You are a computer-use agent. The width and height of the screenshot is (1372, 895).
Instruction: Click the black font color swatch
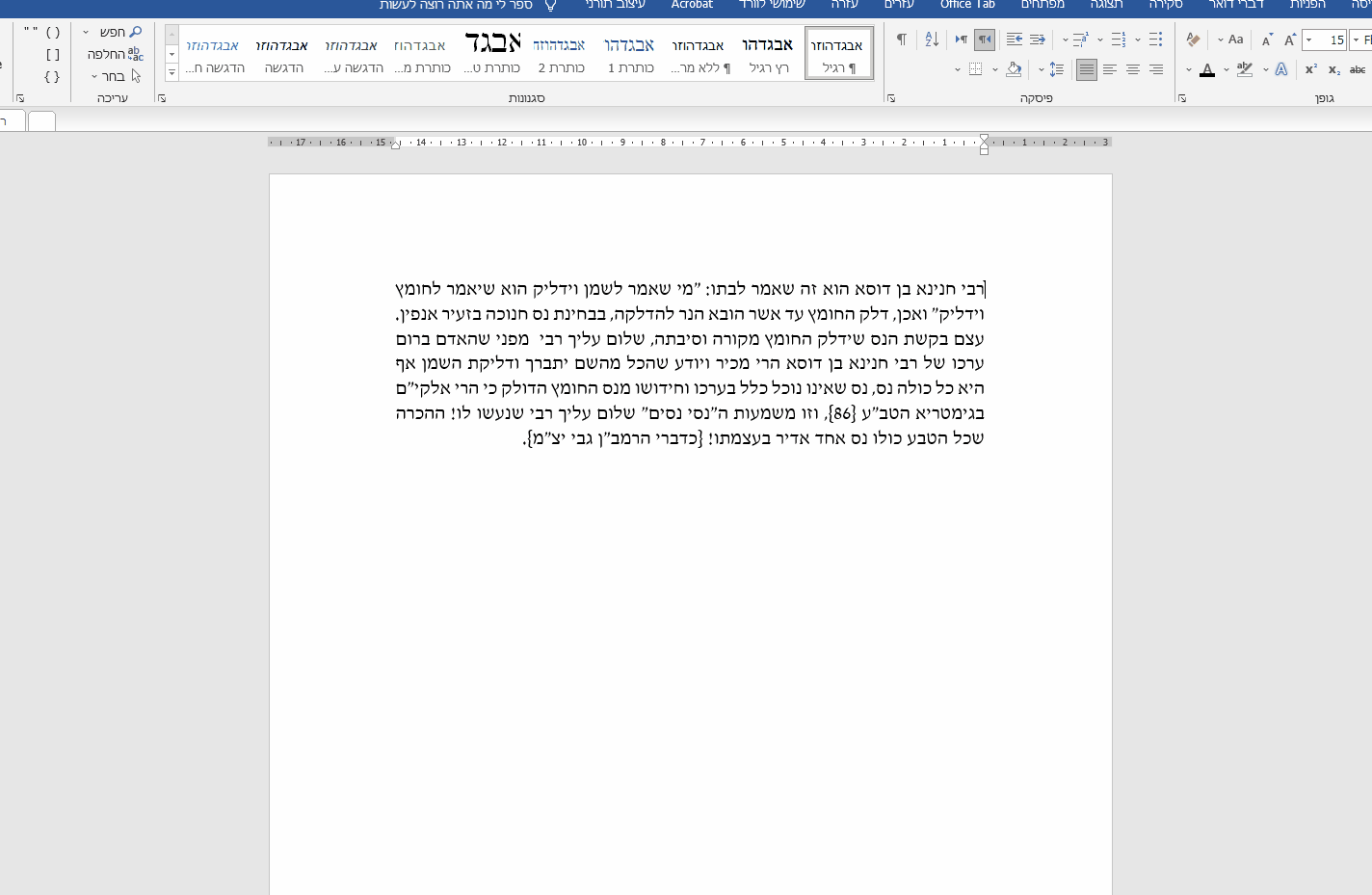(x=1207, y=74)
